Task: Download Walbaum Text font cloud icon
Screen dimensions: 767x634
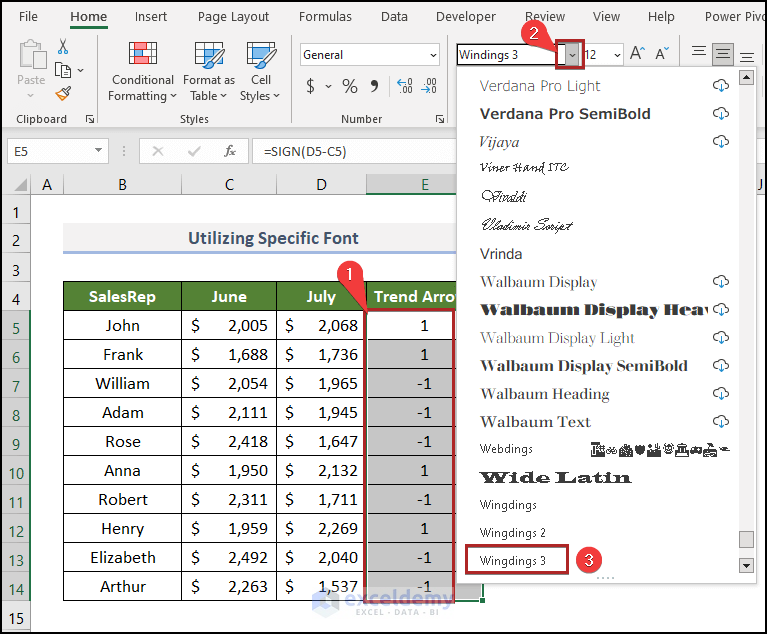Action: pyautogui.click(x=721, y=422)
